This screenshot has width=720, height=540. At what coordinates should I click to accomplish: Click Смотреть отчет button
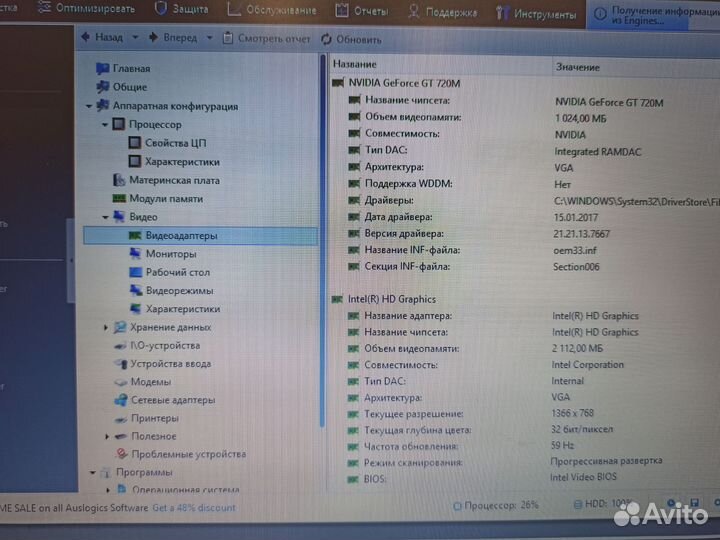(266, 39)
